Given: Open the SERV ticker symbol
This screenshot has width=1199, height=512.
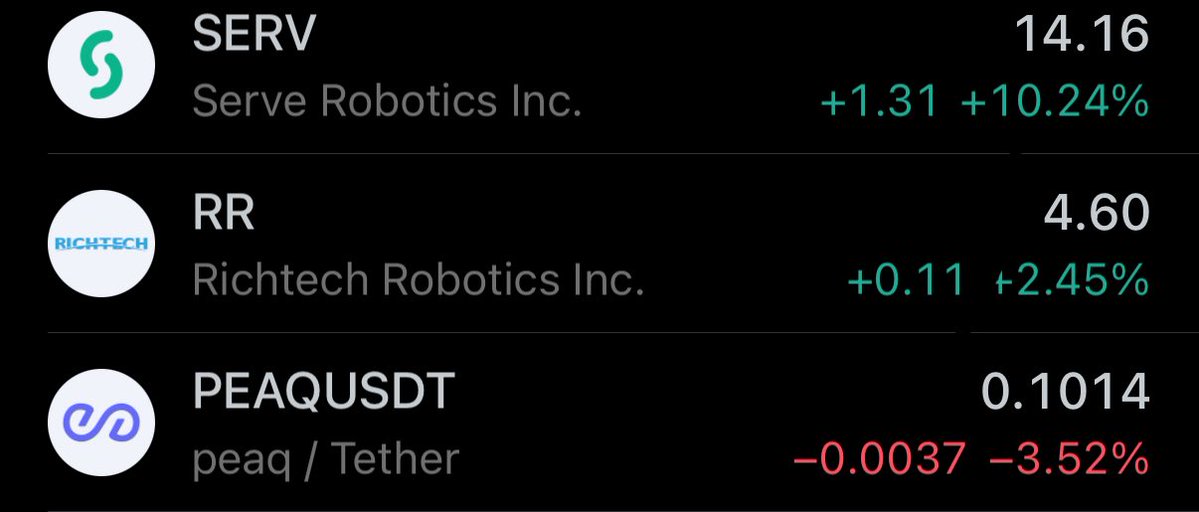Looking at the screenshot, I should pyautogui.click(x=254, y=34).
